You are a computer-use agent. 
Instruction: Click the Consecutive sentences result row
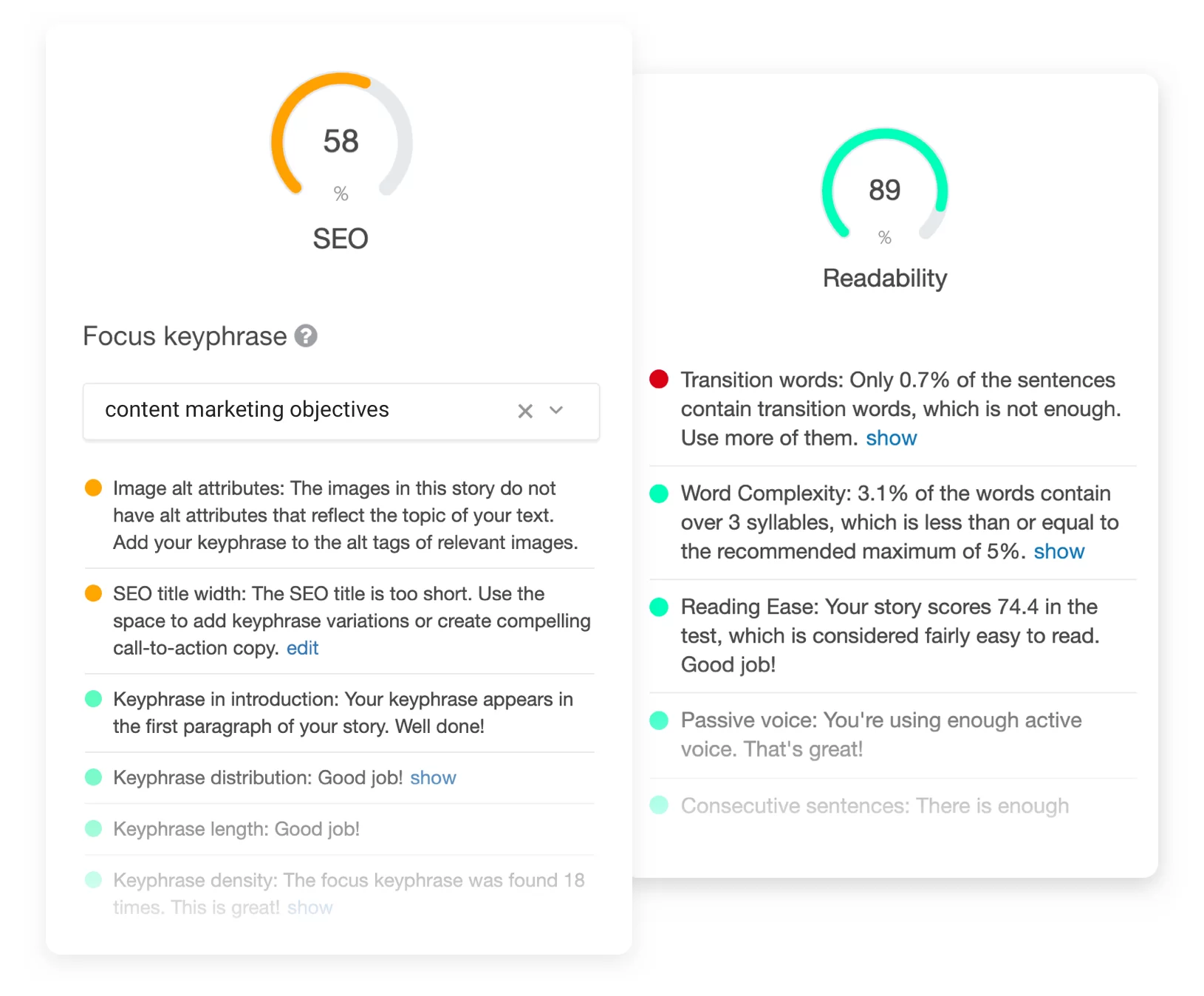(875, 806)
